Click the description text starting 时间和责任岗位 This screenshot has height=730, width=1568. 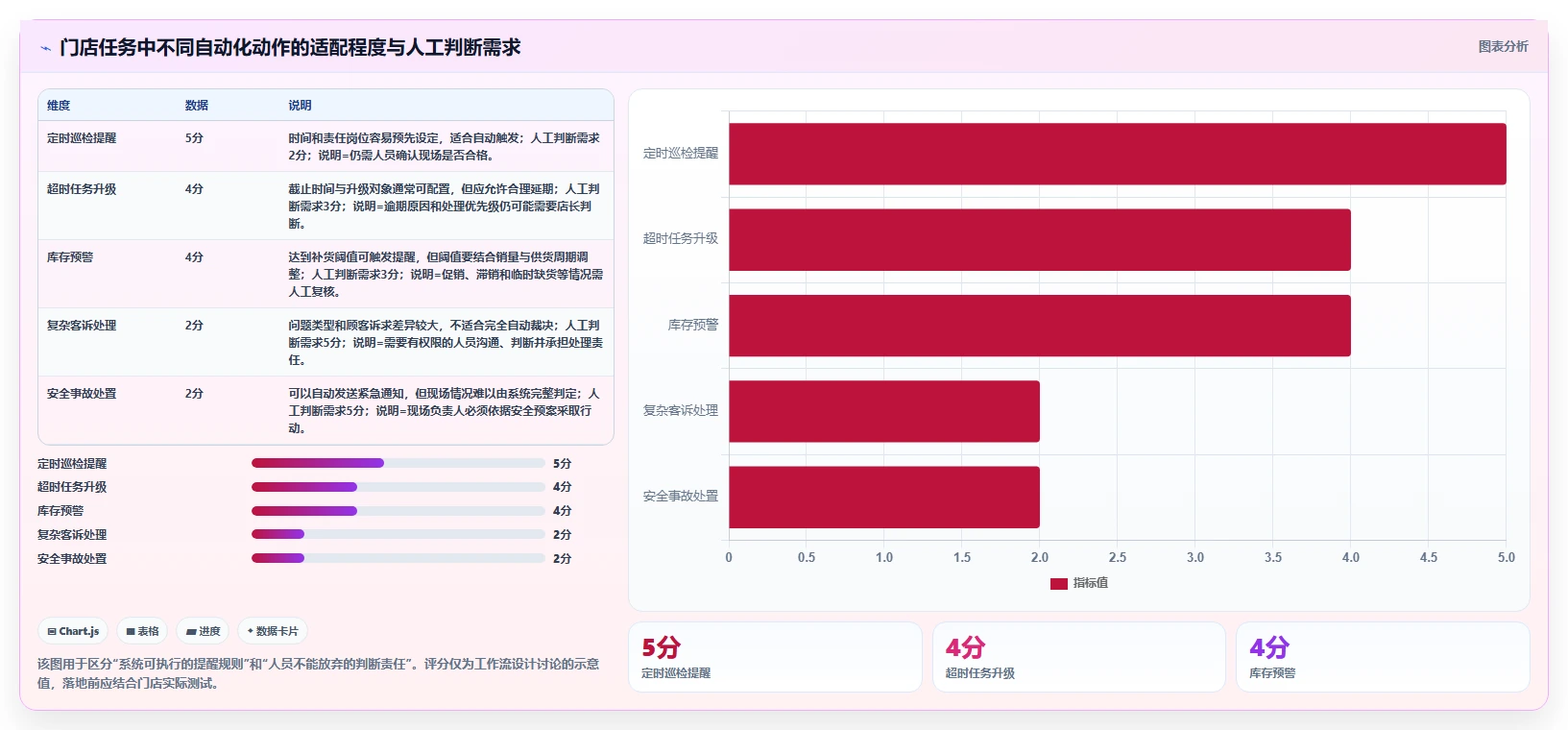pyautogui.click(x=445, y=147)
